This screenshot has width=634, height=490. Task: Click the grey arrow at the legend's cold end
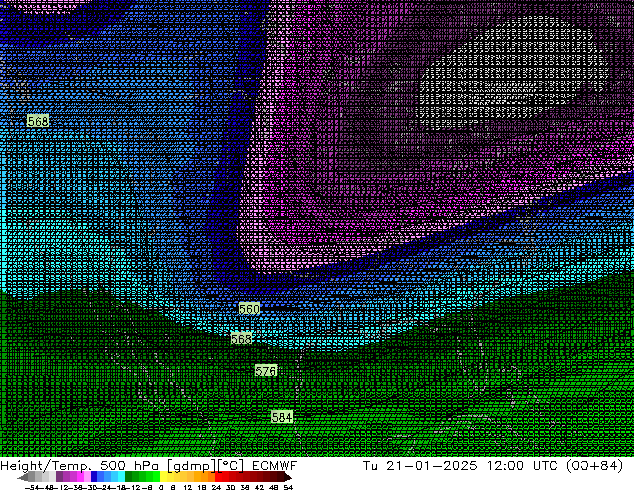23,477
